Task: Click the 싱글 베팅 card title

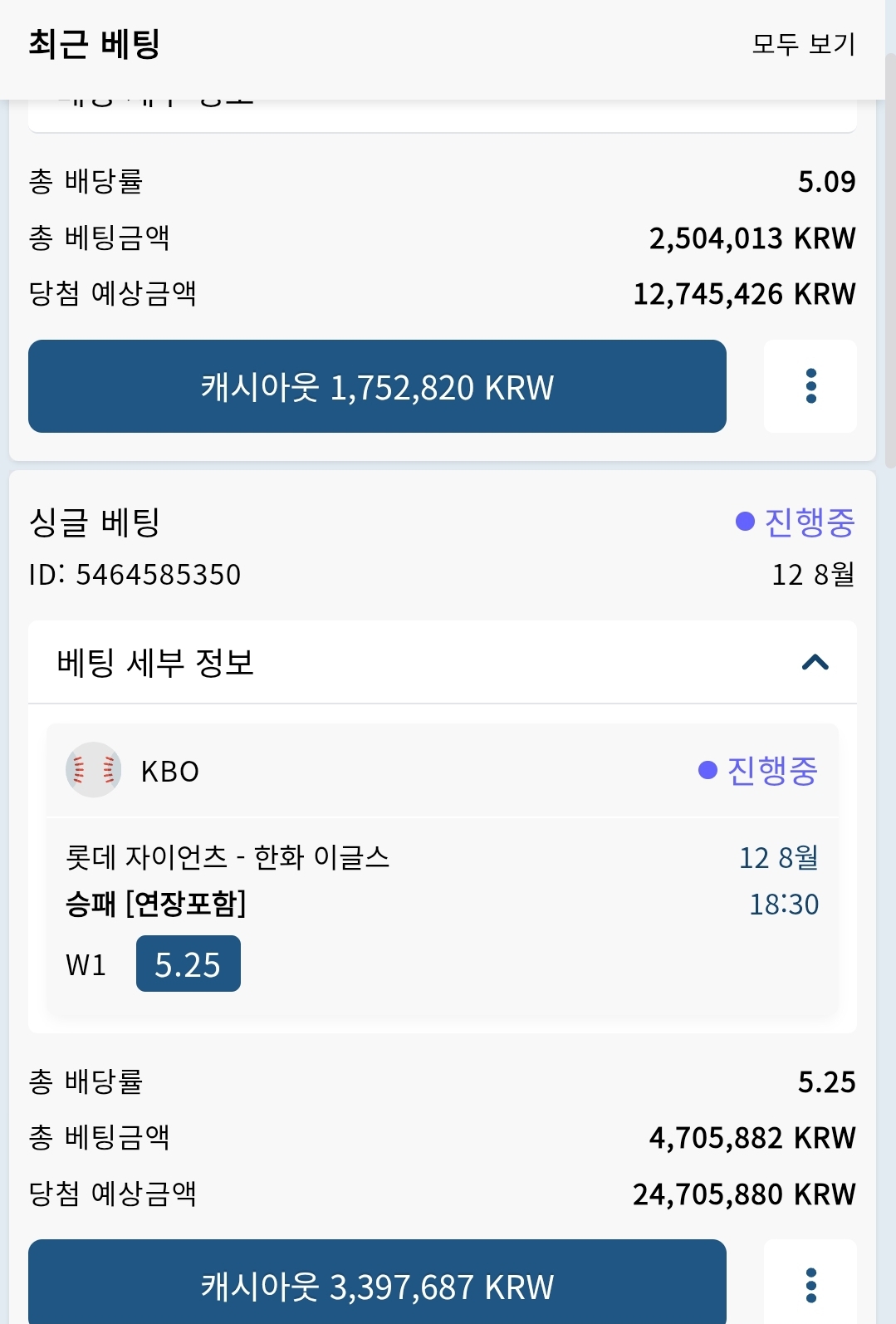Action: (94, 522)
